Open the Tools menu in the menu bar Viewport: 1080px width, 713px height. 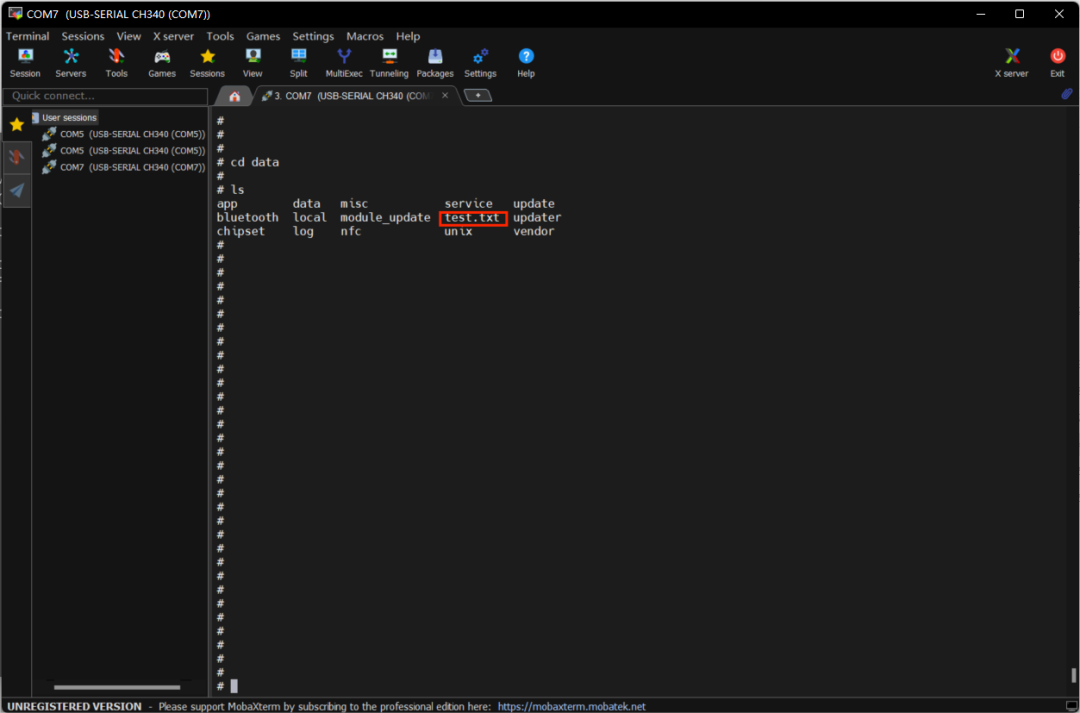[x=220, y=37]
